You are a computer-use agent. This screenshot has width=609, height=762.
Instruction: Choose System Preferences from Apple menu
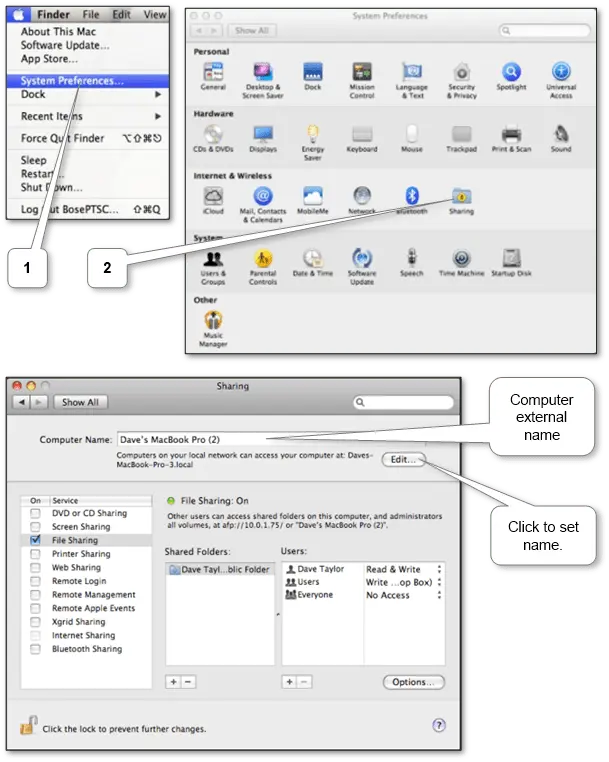(88, 81)
